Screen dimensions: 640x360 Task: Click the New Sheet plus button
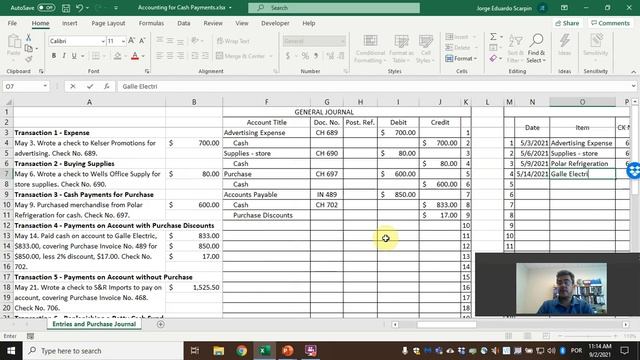point(160,324)
